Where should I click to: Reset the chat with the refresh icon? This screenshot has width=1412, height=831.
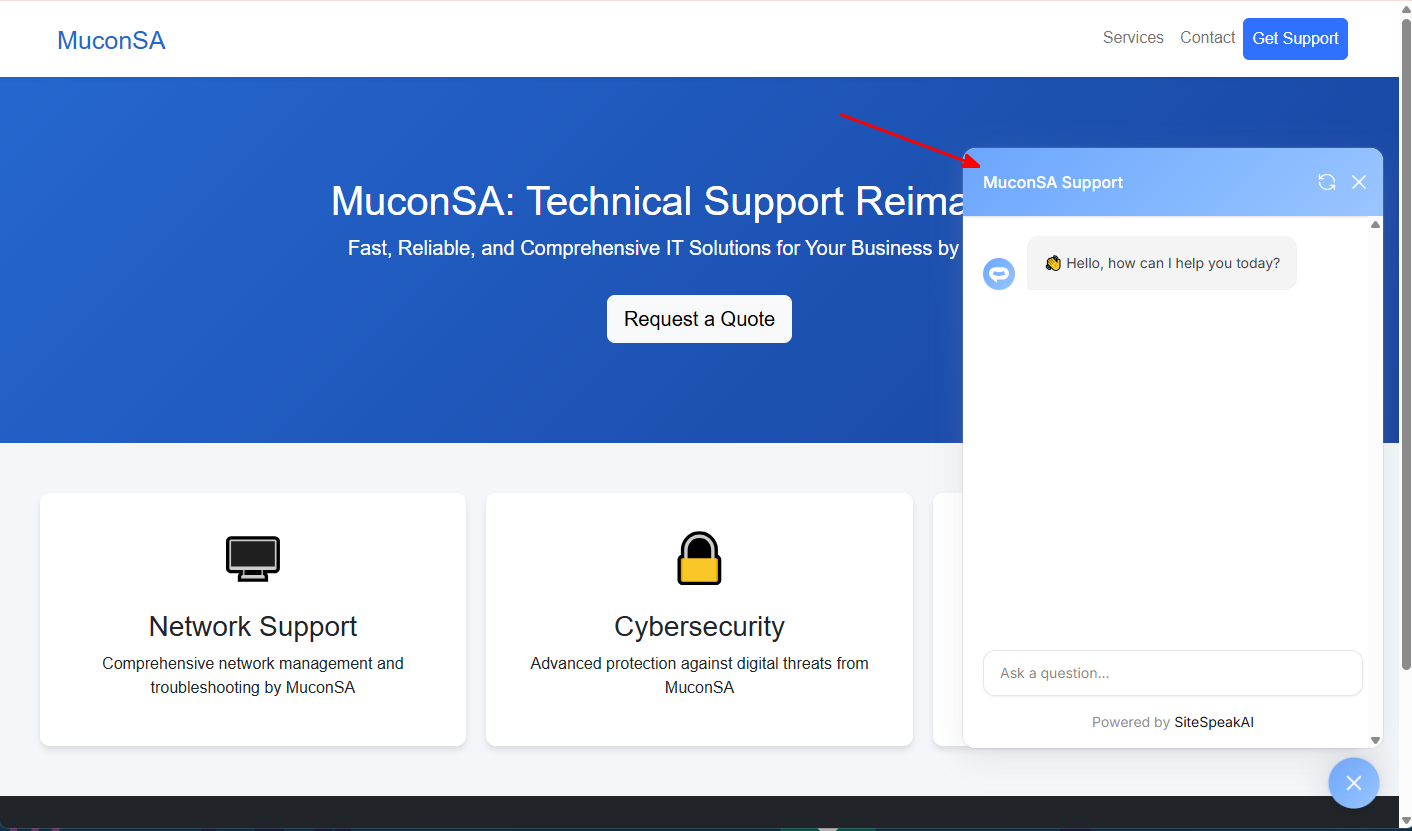click(x=1327, y=182)
